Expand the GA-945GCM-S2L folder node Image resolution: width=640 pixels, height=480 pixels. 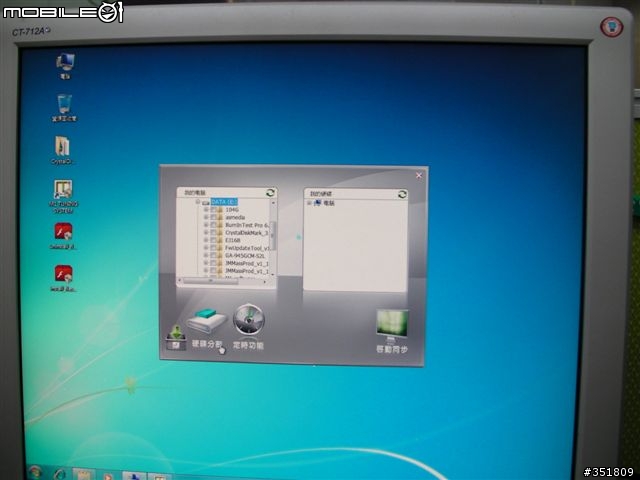point(206,255)
